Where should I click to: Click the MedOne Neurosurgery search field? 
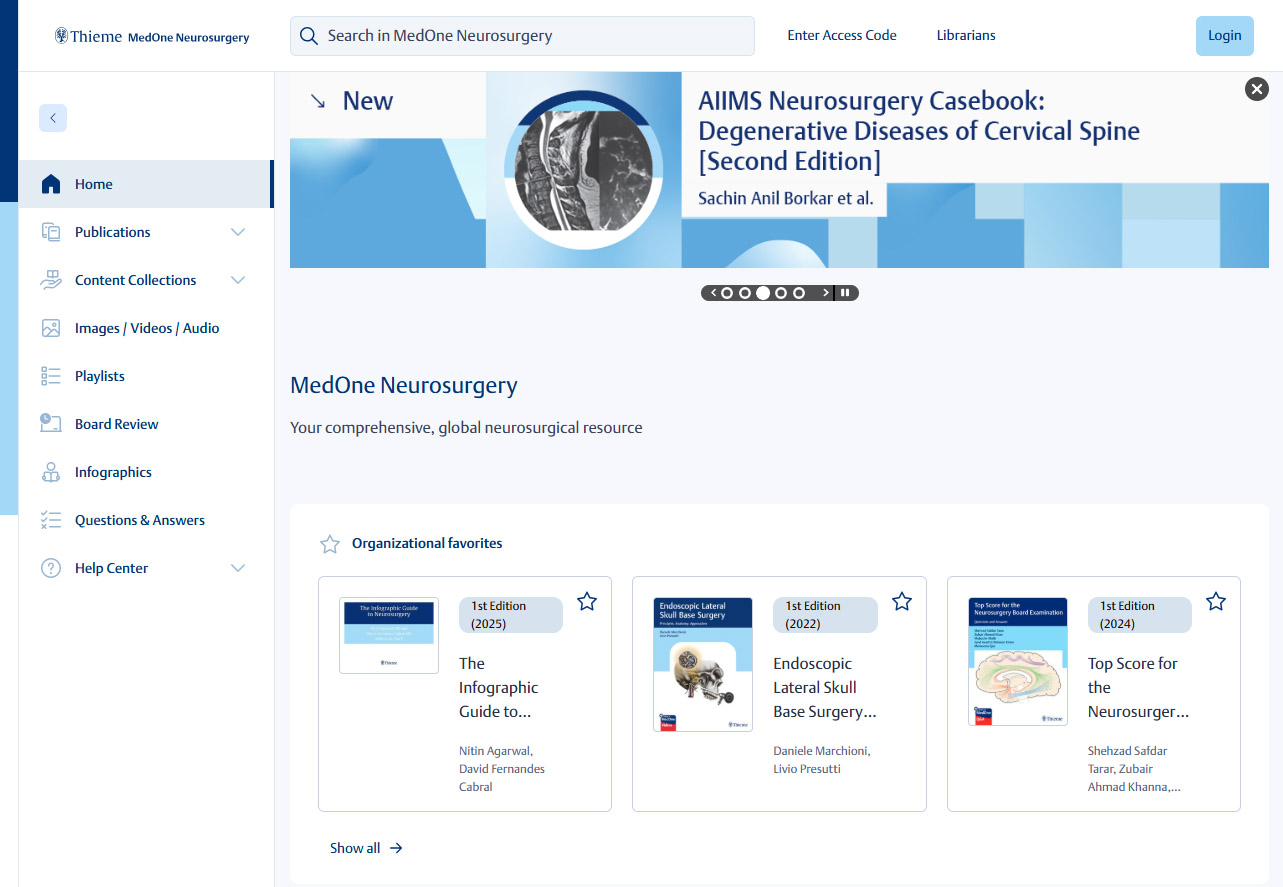(x=522, y=36)
